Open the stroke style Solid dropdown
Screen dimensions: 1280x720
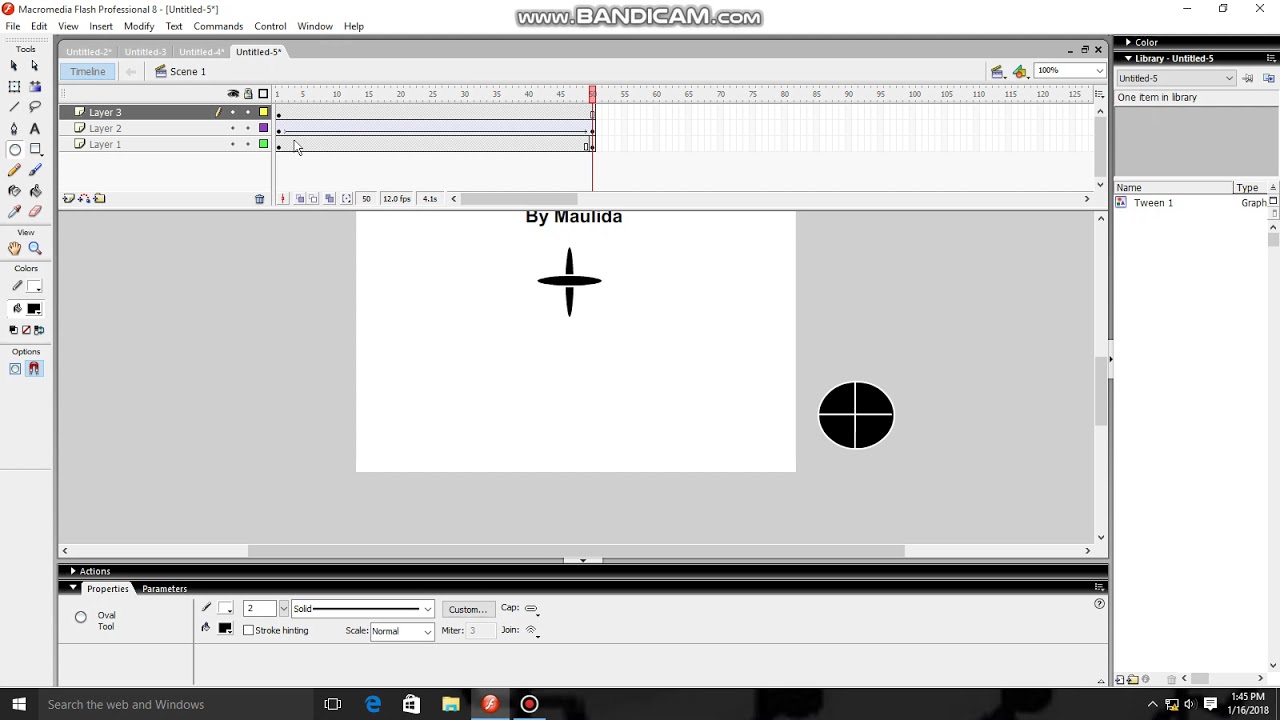[x=363, y=609]
